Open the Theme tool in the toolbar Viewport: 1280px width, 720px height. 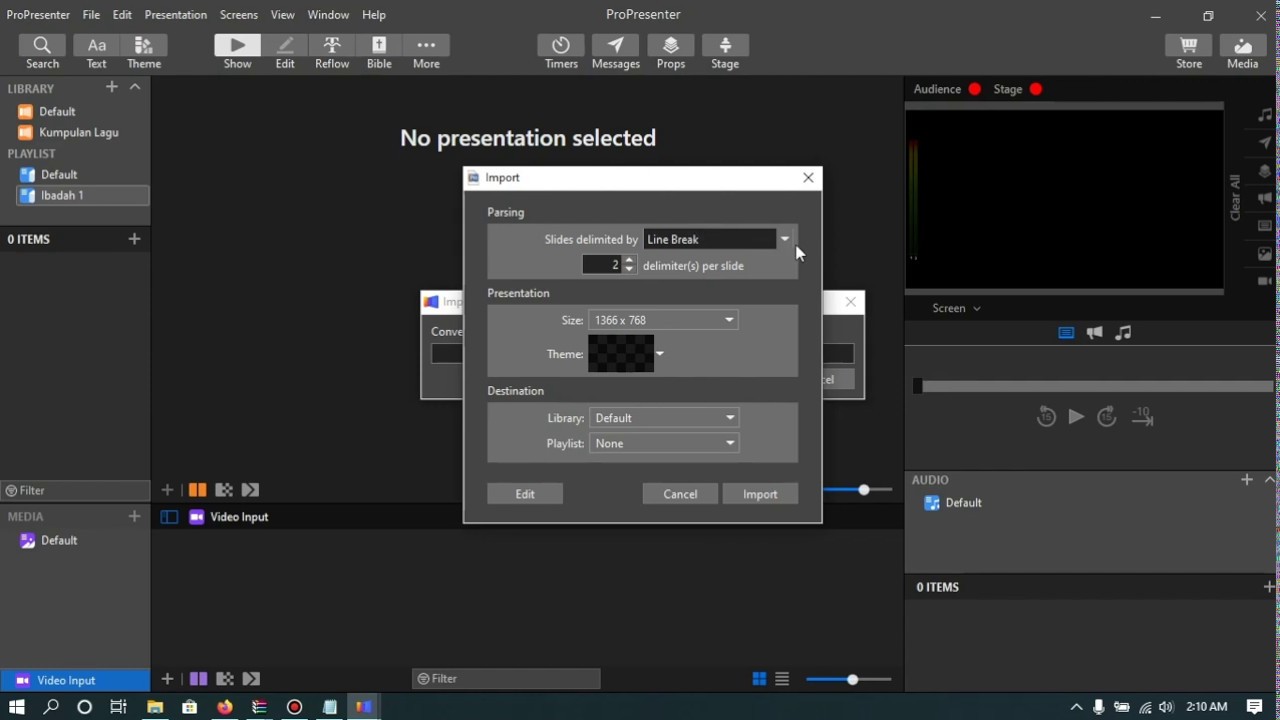coord(144,52)
